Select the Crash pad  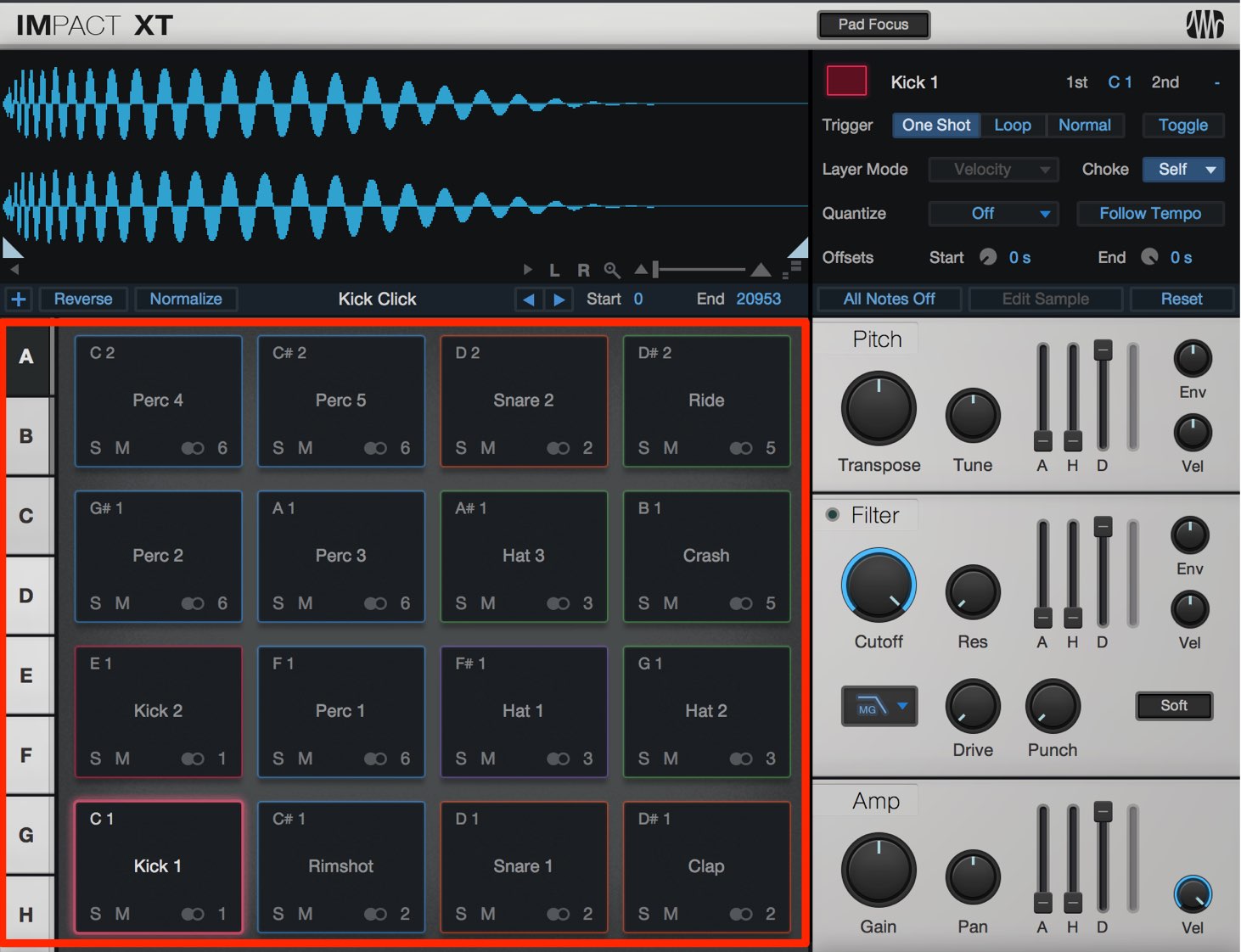pos(706,556)
